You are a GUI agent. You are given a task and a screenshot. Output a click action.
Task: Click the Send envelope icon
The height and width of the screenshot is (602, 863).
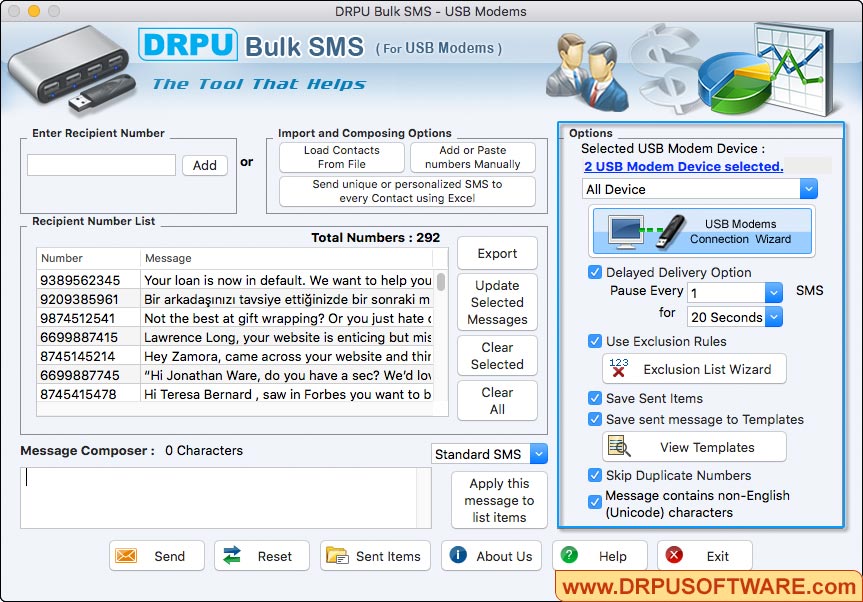click(129, 556)
